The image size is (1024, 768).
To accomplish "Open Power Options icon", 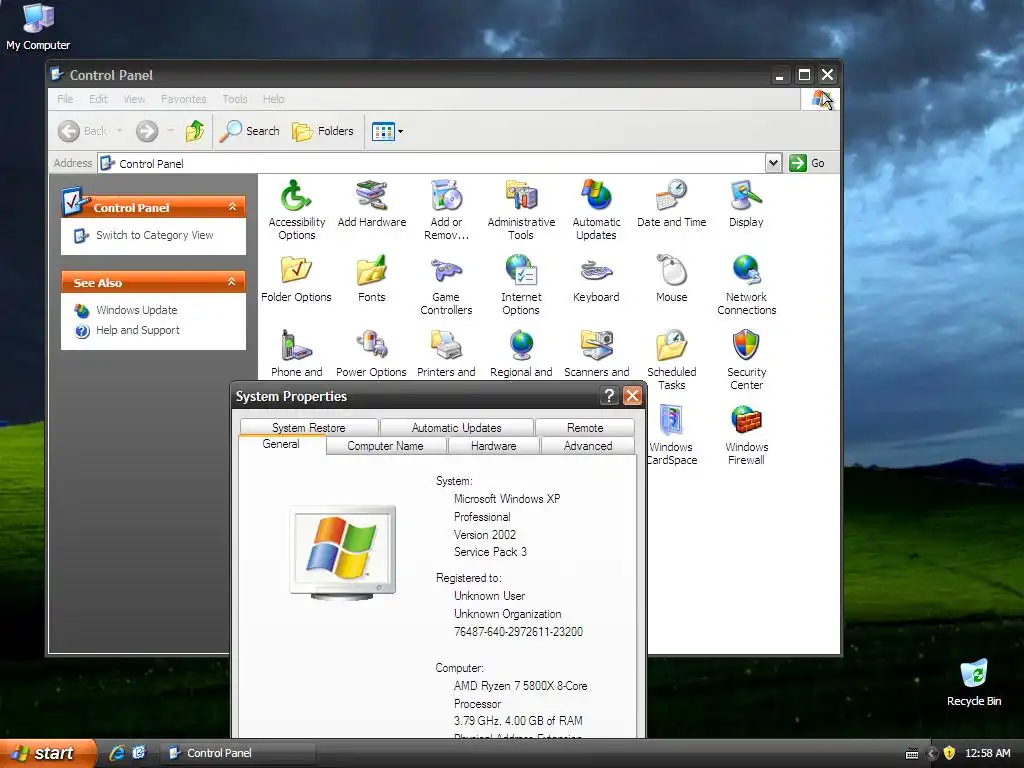I will (372, 353).
